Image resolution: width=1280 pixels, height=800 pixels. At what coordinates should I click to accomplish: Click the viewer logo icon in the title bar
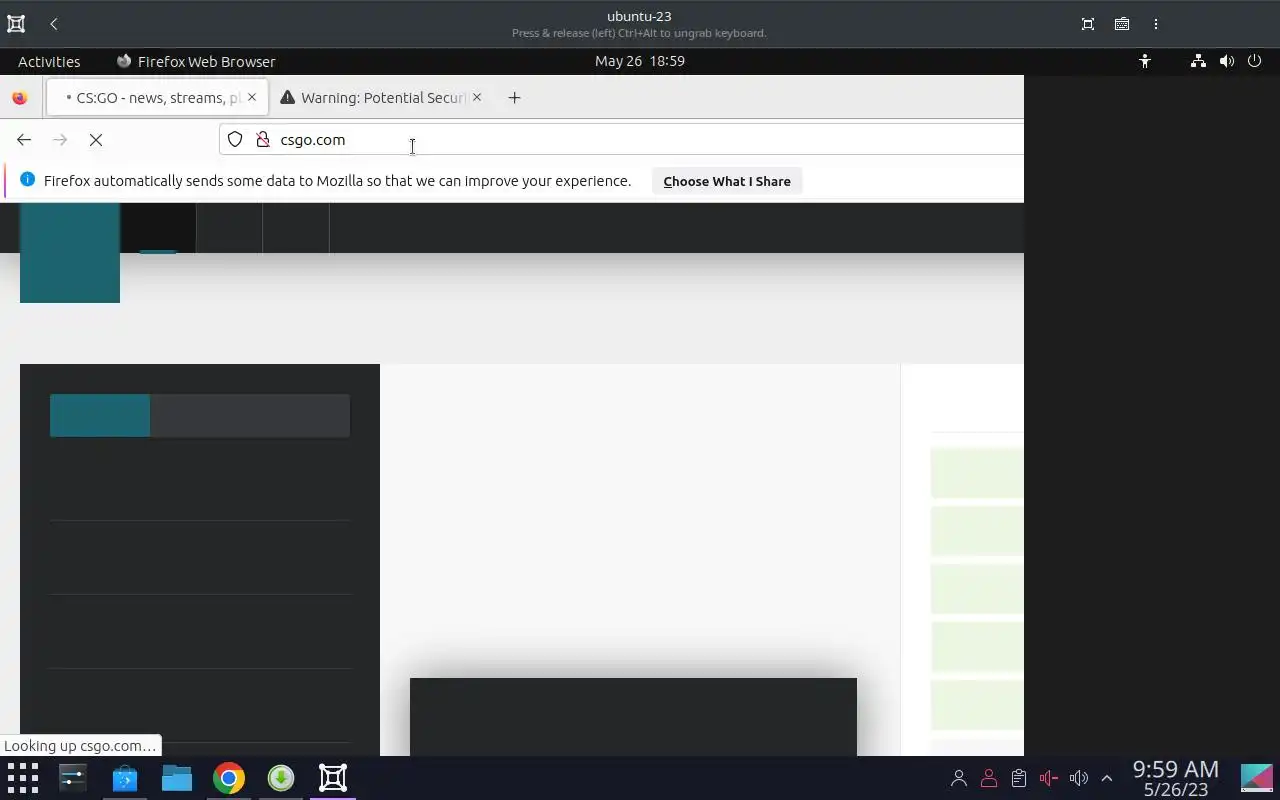tap(16, 24)
